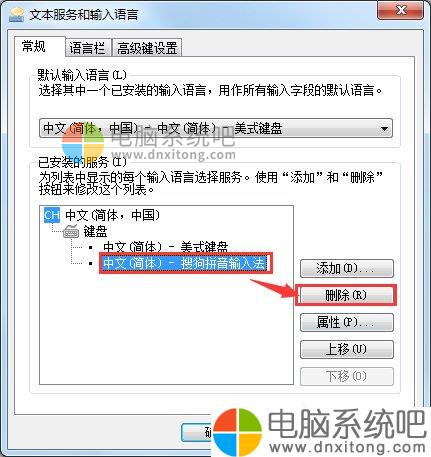Click the 添加(D)... button
The image size is (431, 457).
click(x=347, y=268)
